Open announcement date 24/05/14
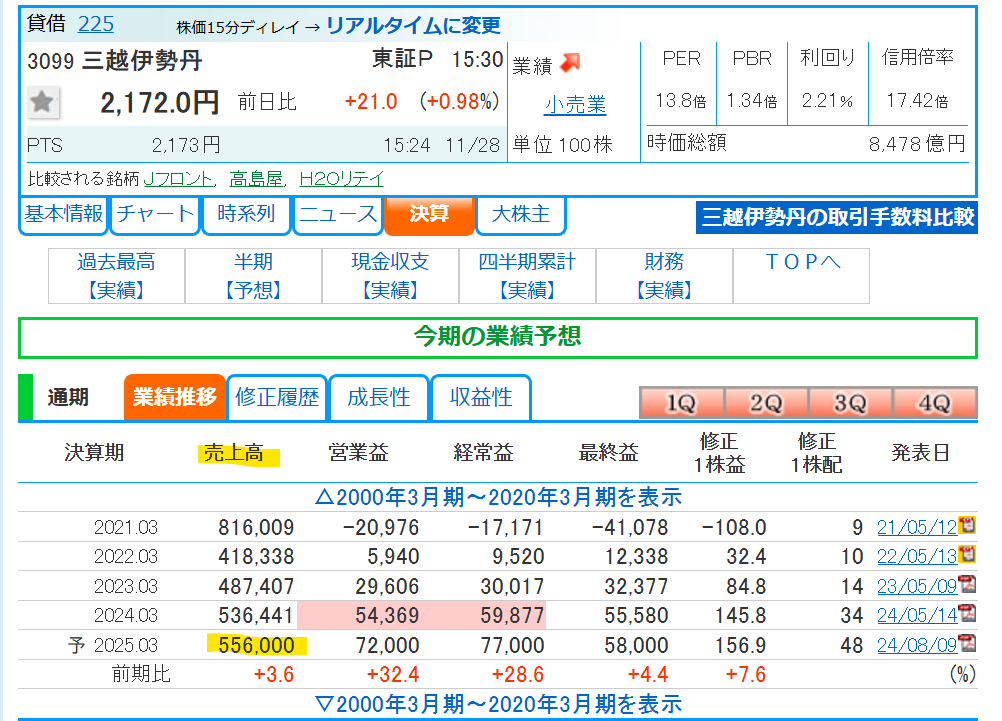The height and width of the screenshot is (721, 1002). (x=917, y=616)
